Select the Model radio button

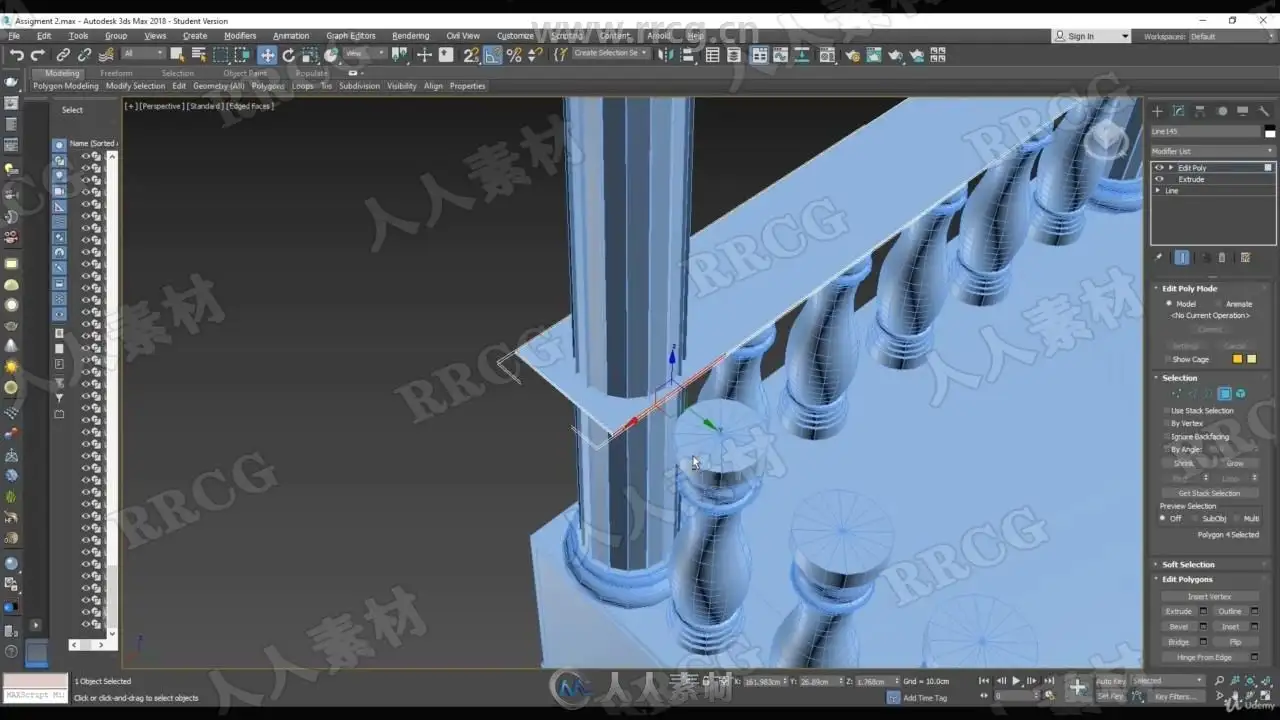pos(1169,303)
